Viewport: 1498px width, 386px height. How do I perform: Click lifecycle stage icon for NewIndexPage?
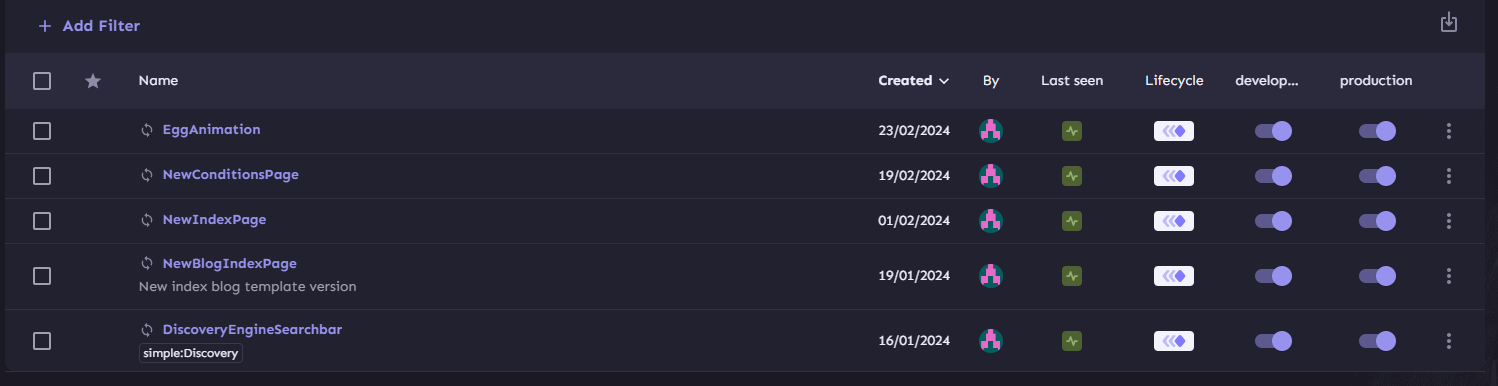(1174, 220)
